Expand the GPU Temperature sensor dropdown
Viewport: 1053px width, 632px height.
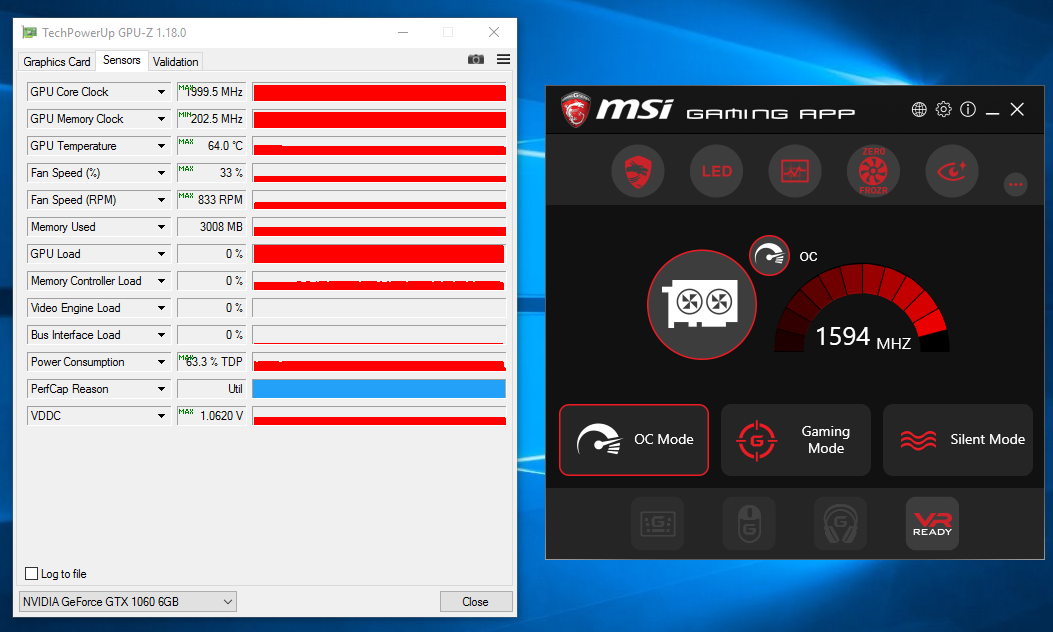point(161,146)
